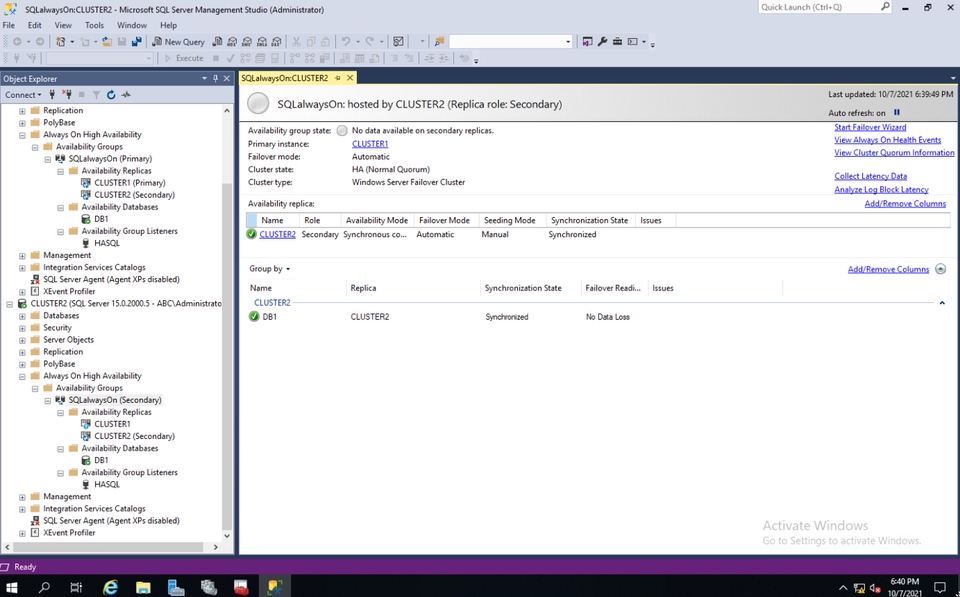Click the New Query toolbar button

click(178, 42)
